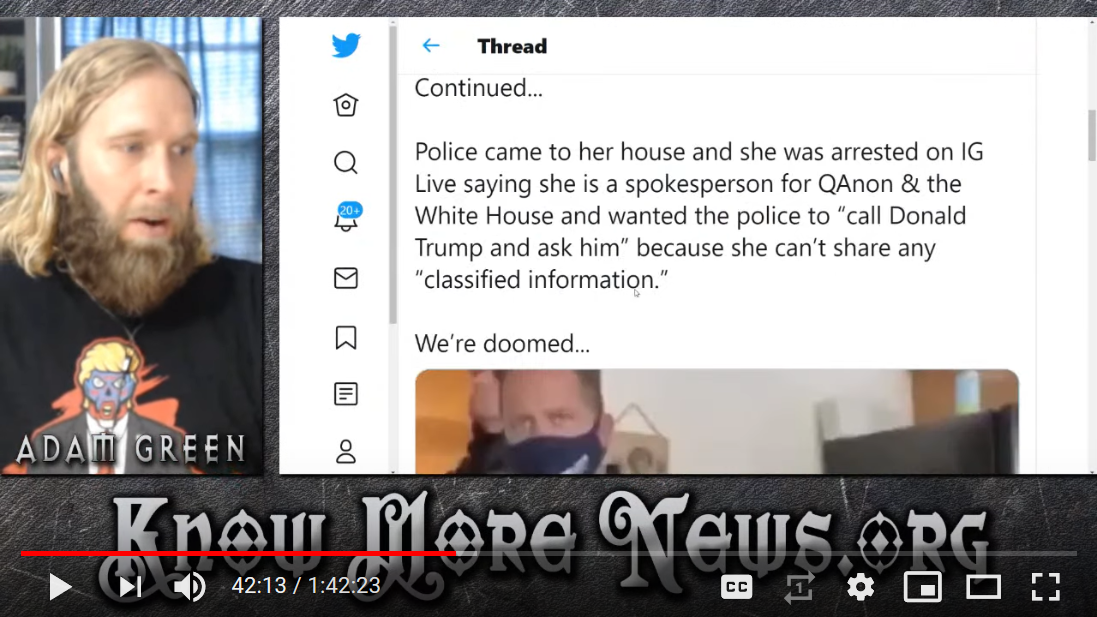Mute the video volume
This screenshot has height=617, width=1097.
tap(190, 586)
